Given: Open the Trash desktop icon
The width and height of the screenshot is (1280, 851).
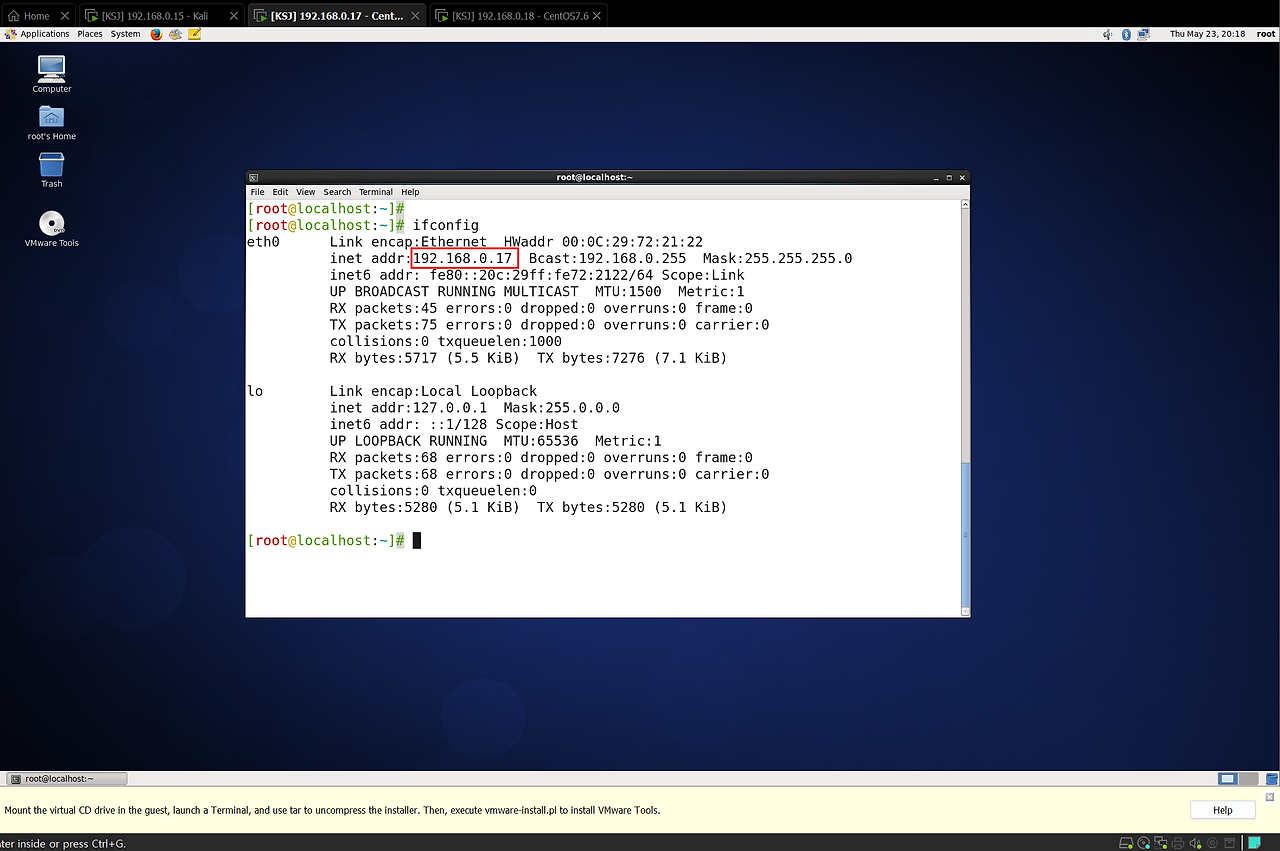Looking at the screenshot, I should (x=52, y=166).
